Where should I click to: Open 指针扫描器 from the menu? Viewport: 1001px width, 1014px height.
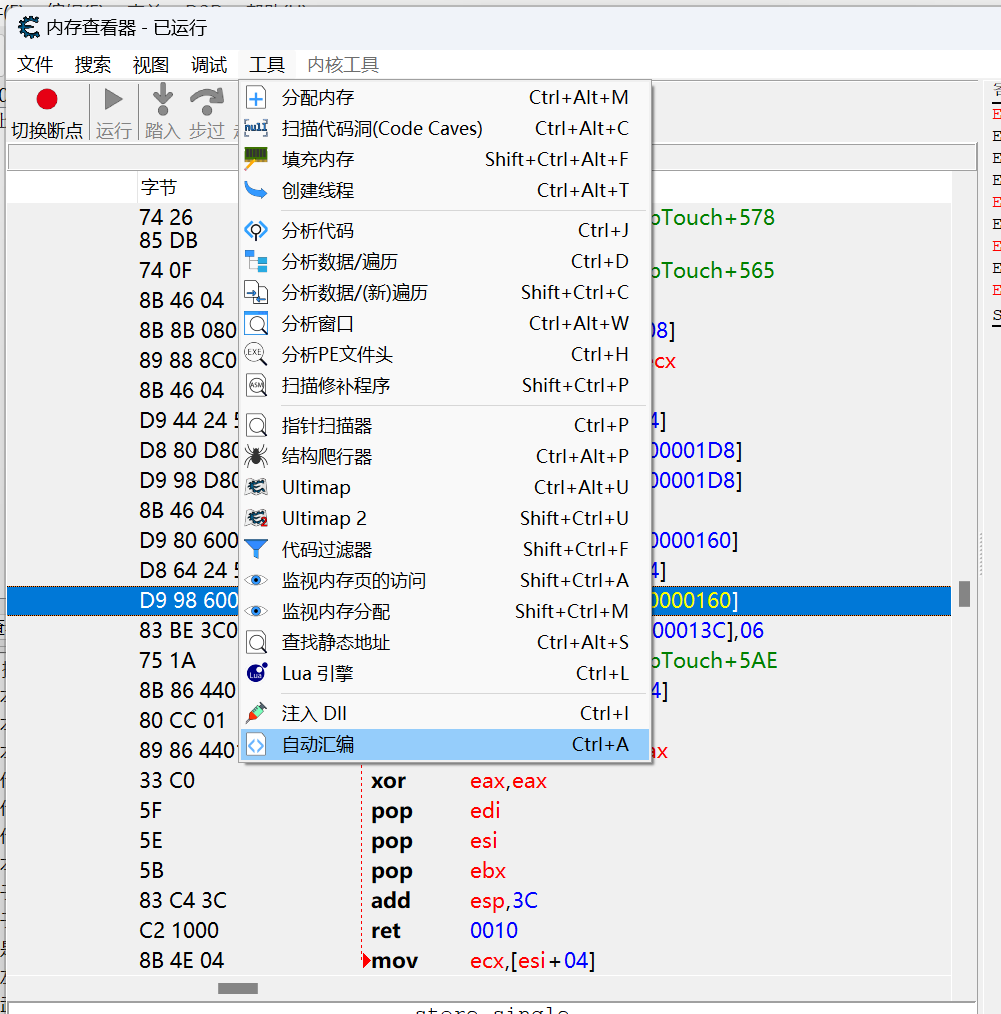click(x=444, y=426)
